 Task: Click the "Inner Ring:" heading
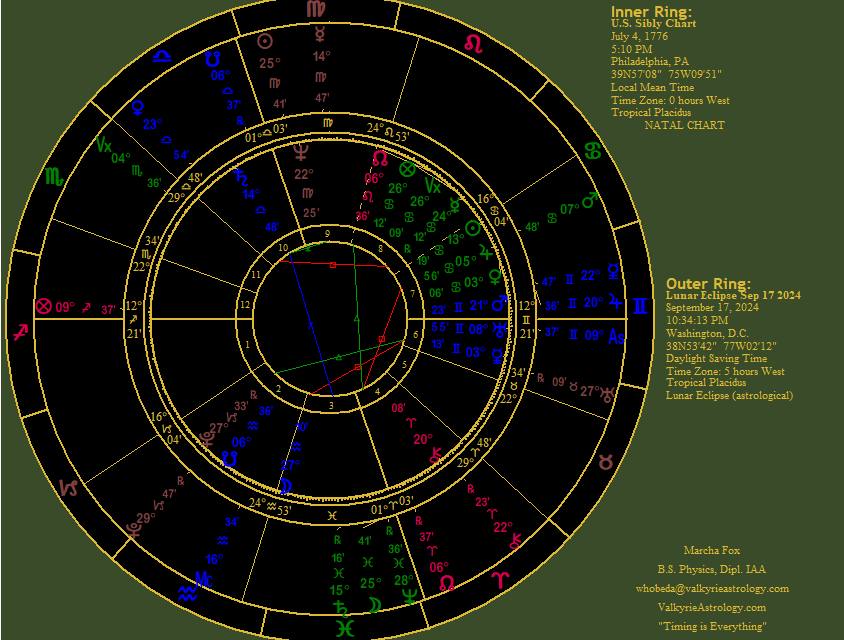click(x=652, y=11)
